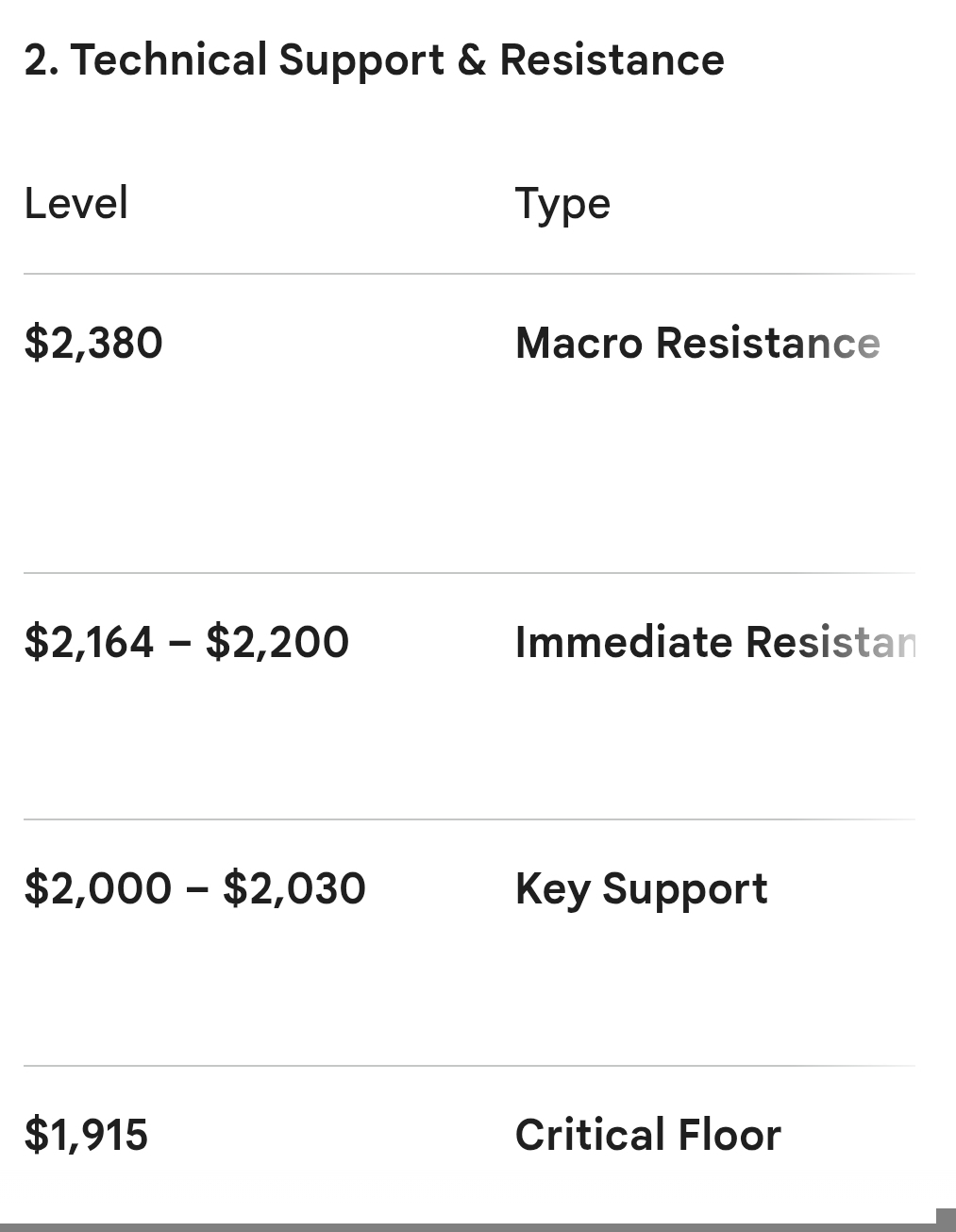Click the Macro Resistance type cell

coord(697,343)
